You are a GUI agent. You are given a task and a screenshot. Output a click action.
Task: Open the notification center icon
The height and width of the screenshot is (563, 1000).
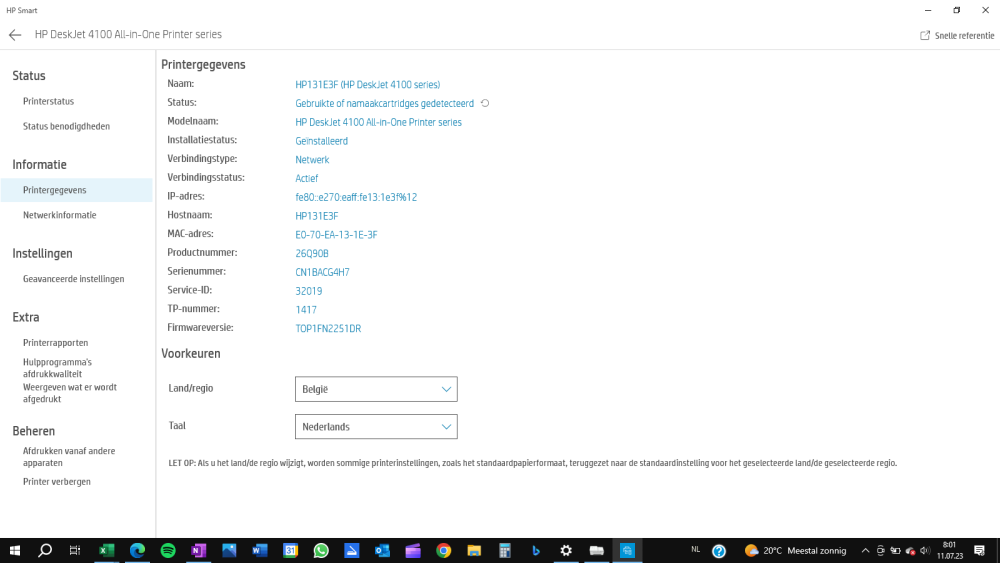(980, 551)
